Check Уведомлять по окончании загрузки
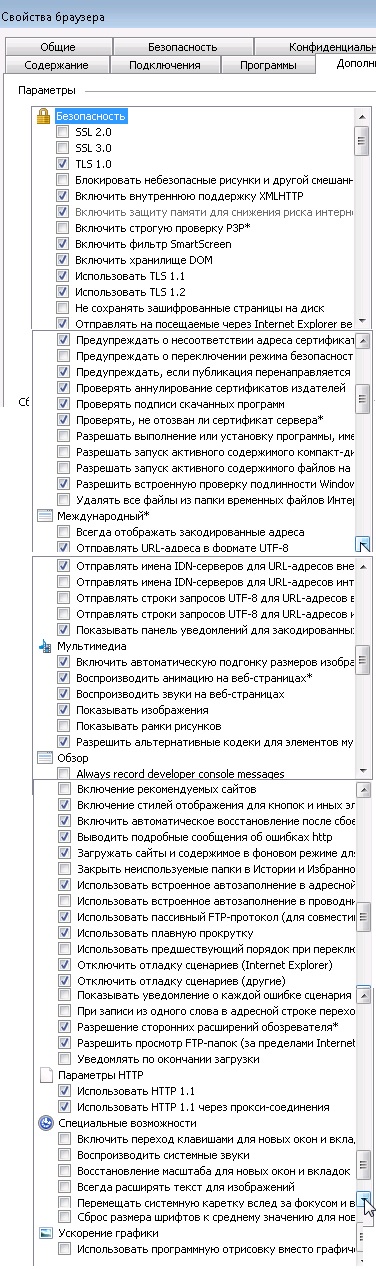The width and height of the screenshot is (376, 1269). pyautogui.click(x=64, y=1060)
